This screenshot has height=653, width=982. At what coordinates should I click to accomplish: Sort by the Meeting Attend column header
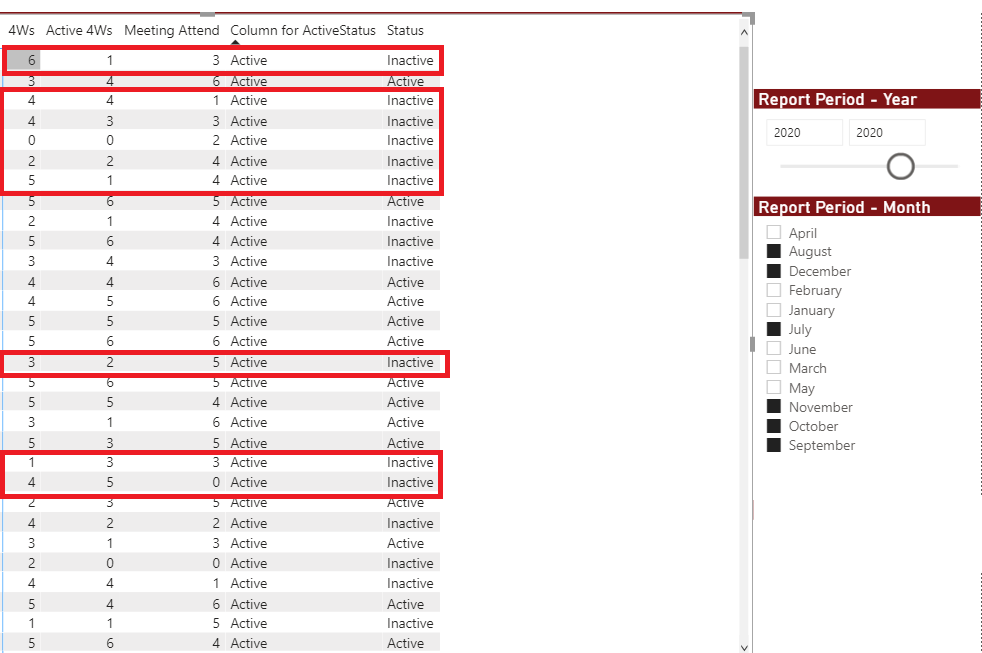tap(172, 30)
